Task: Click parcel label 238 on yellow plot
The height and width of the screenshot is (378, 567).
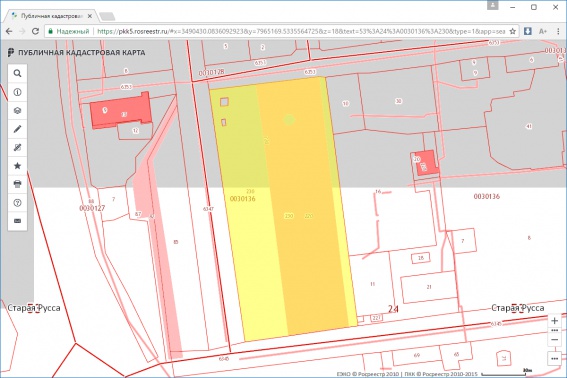Action: click(250, 191)
